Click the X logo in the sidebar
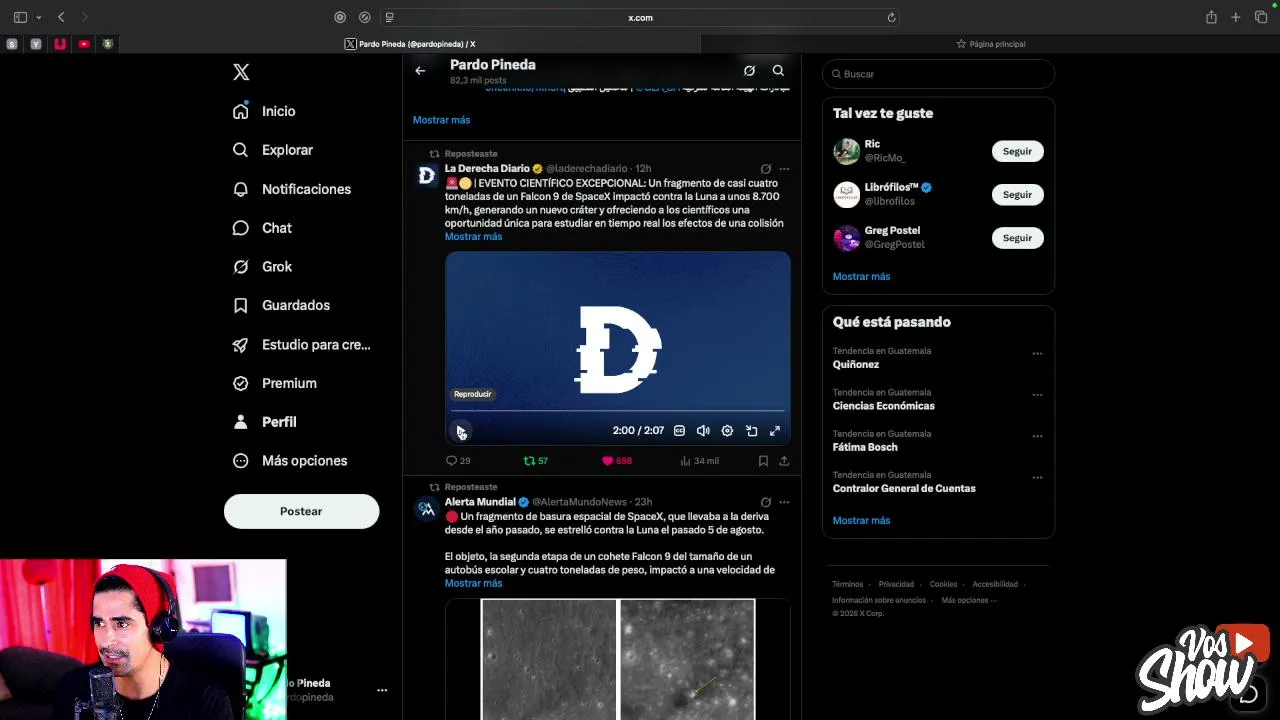Image resolution: width=1280 pixels, height=720 pixels. point(241,72)
